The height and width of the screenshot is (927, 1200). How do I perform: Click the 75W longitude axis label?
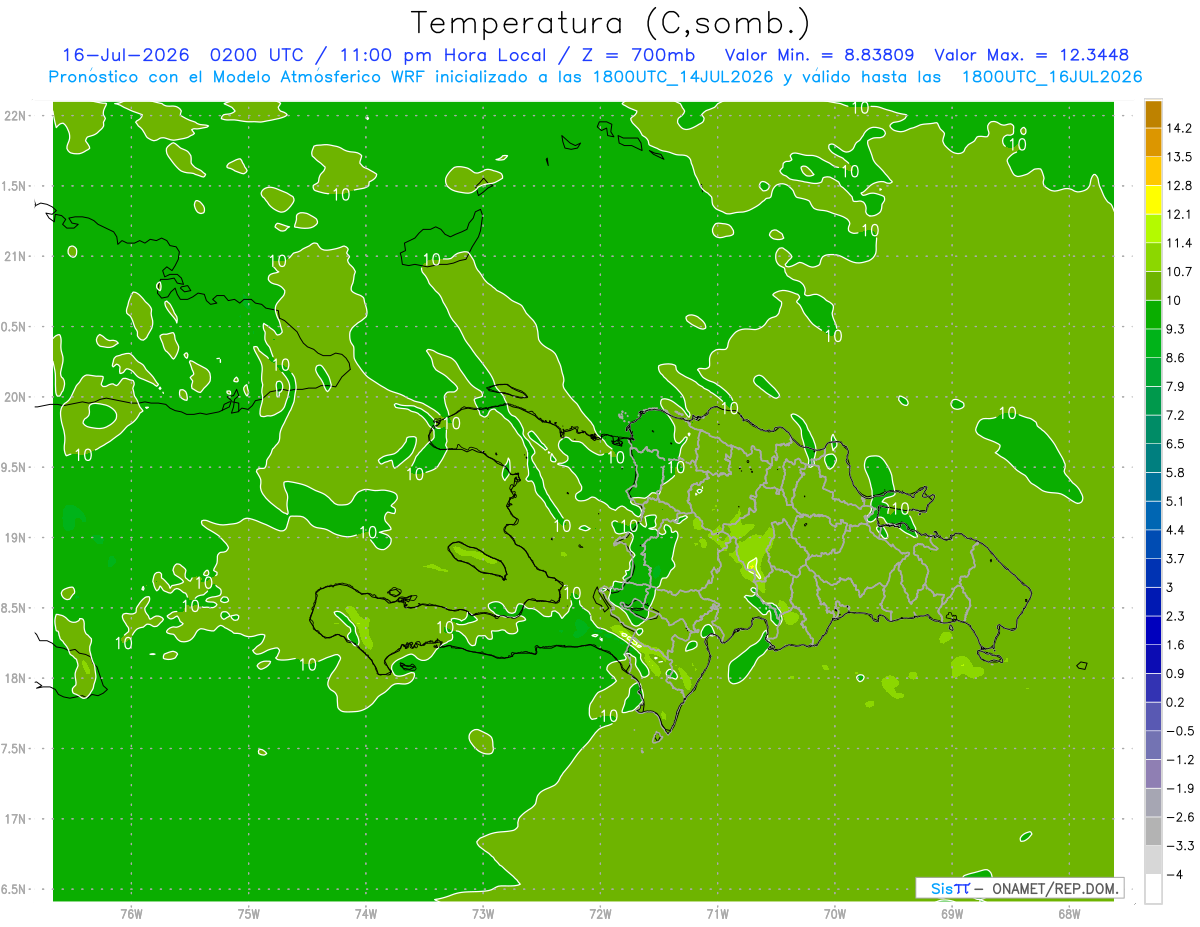[x=249, y=913]
